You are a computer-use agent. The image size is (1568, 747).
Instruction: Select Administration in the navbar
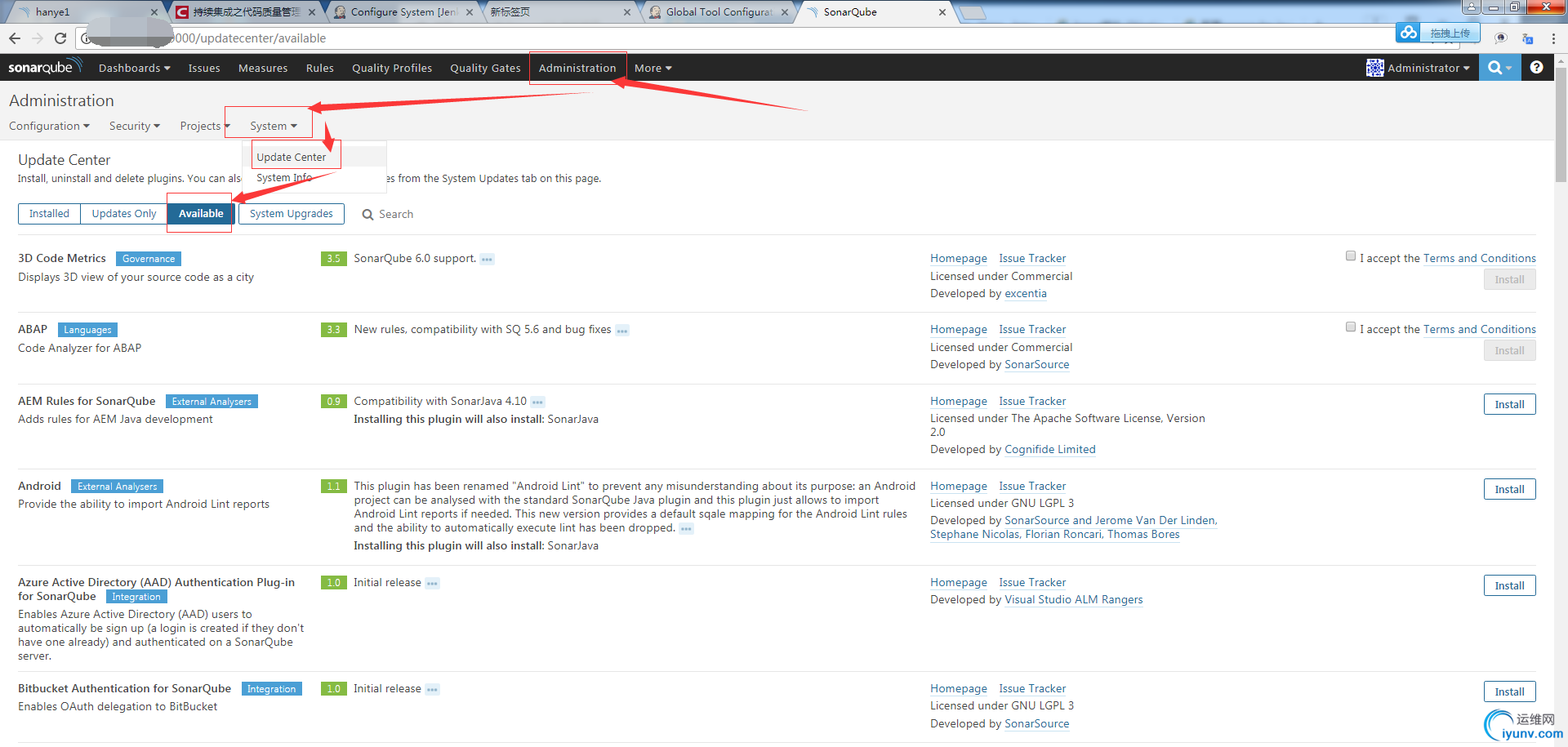point(577,68)
